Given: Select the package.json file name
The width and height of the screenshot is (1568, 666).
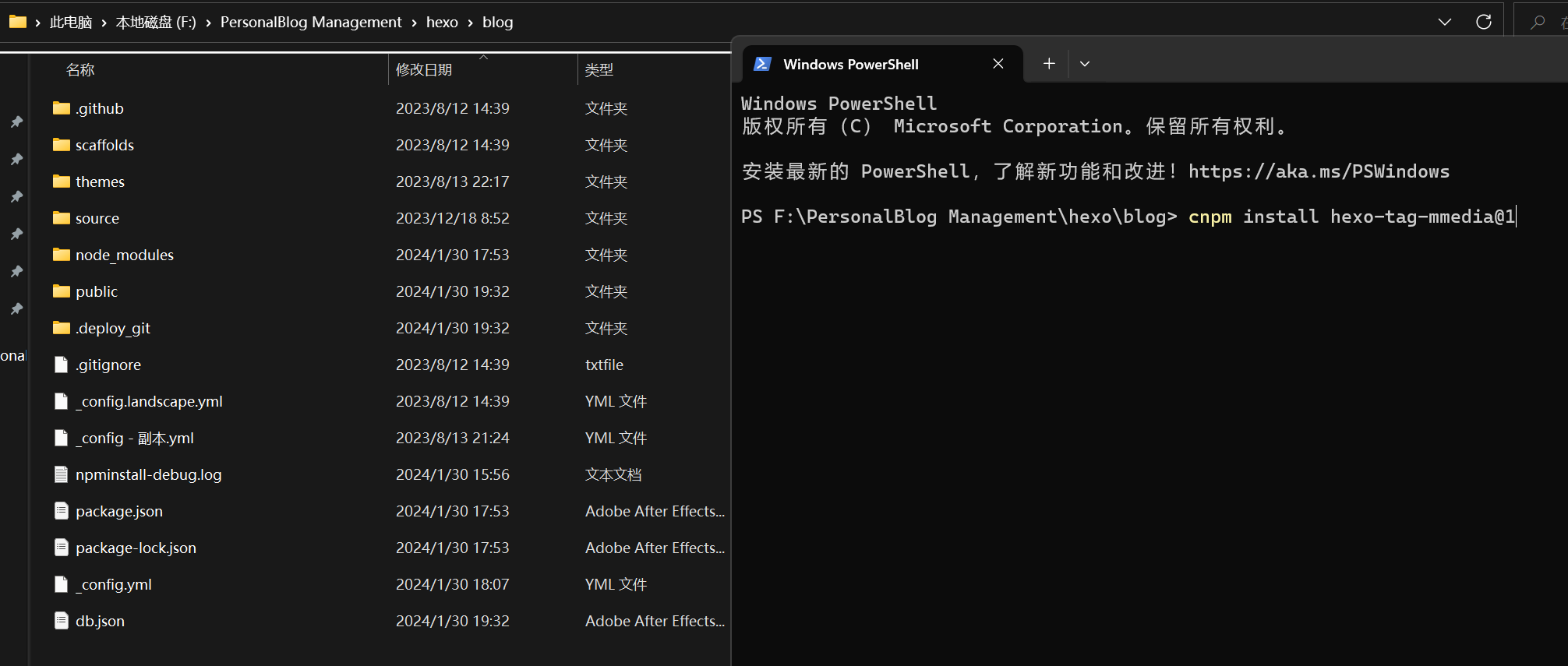Looking at the screenshot, I should pos(119,511).
